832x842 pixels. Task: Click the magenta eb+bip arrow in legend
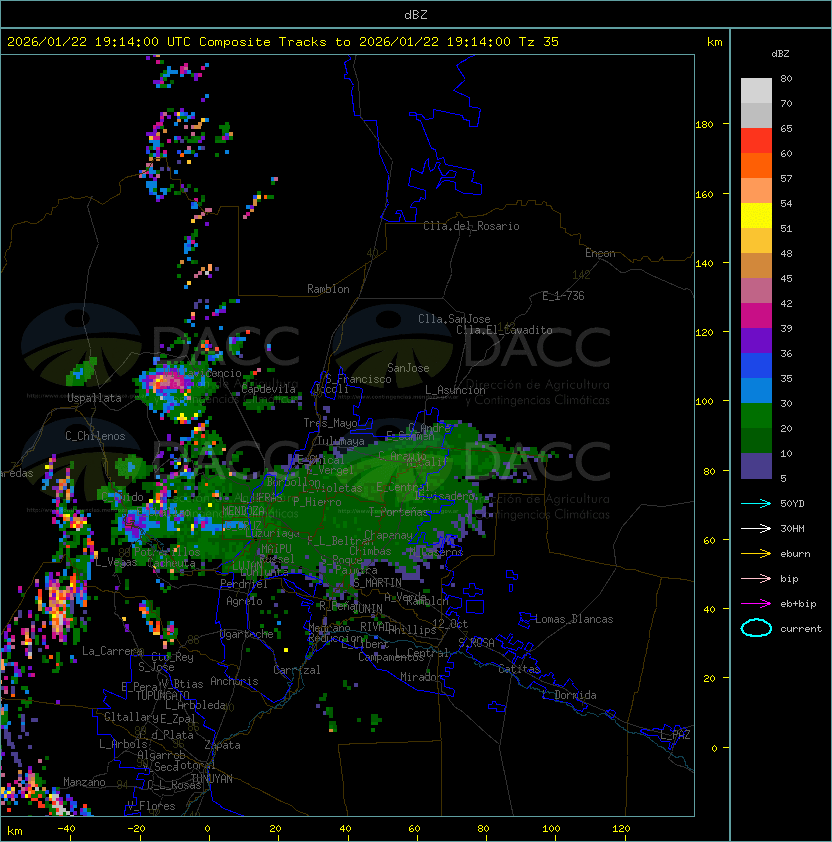(756, 604)
